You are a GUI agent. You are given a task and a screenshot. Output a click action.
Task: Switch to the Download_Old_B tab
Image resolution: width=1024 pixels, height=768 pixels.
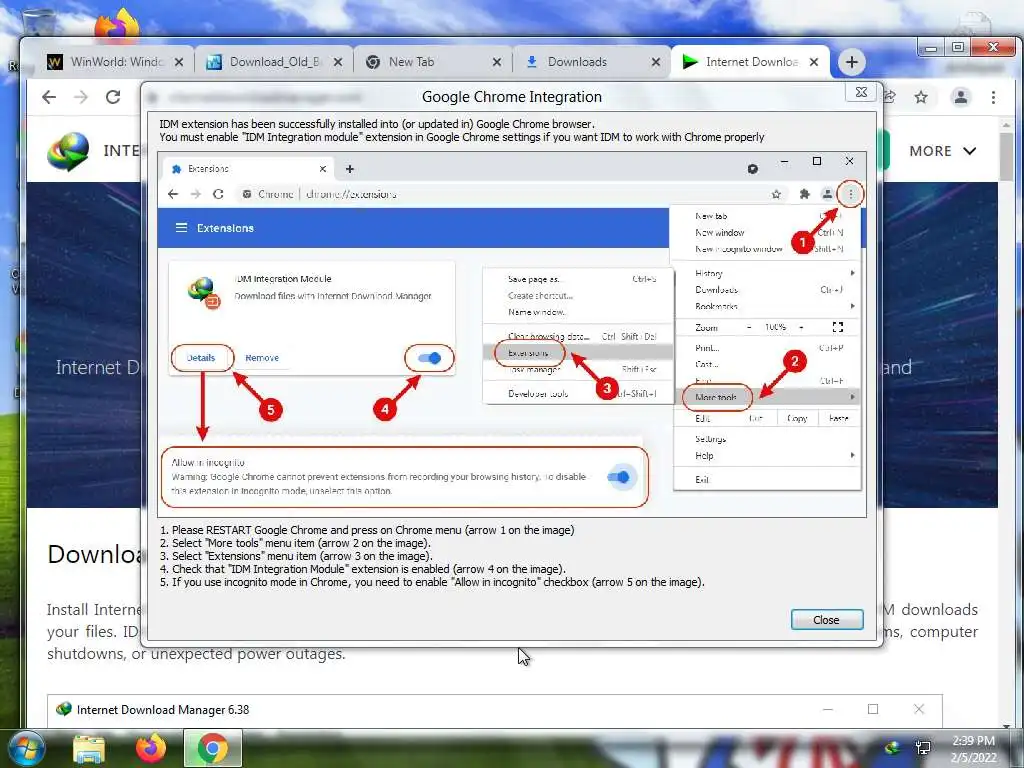[275, 62]
